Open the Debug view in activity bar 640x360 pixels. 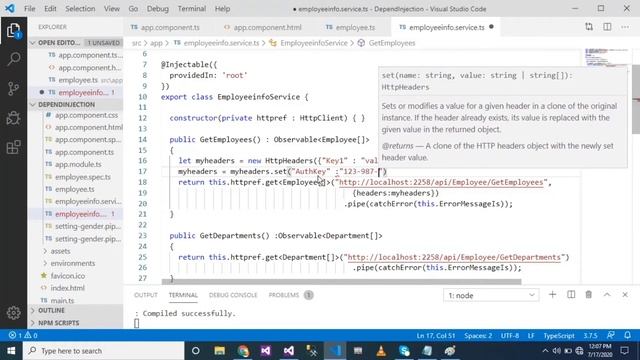(x=13, y=118)
